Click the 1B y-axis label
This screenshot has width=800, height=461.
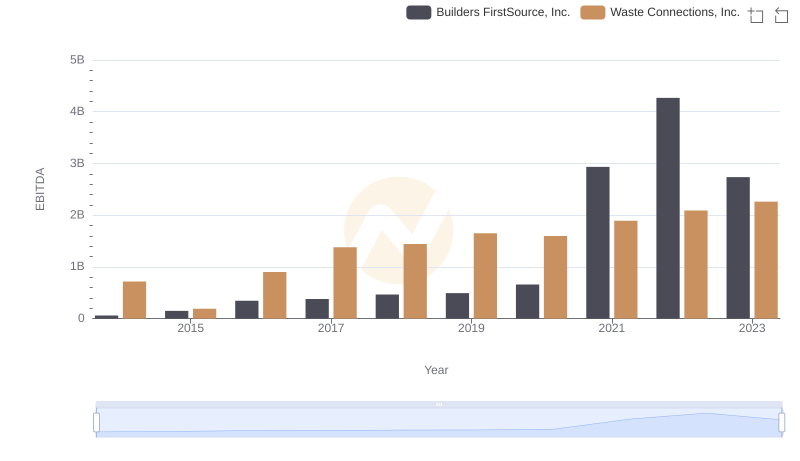pyautogui.click(x=77, y=266)
